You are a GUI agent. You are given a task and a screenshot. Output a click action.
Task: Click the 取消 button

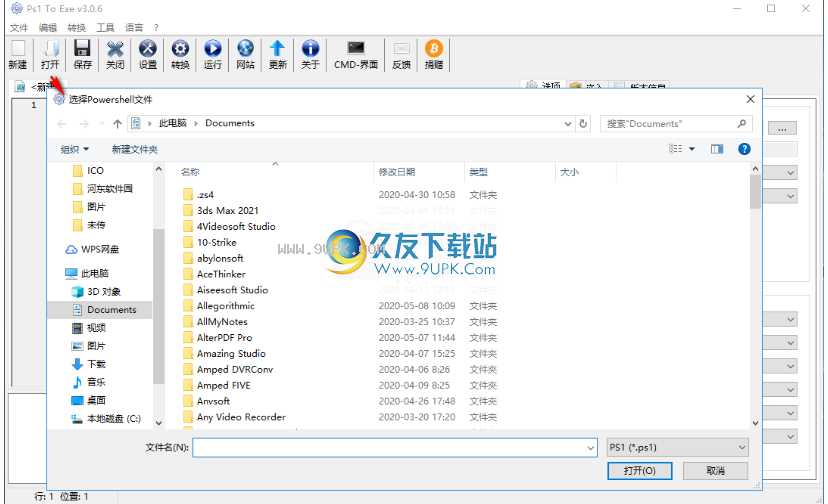coord(716,471)
